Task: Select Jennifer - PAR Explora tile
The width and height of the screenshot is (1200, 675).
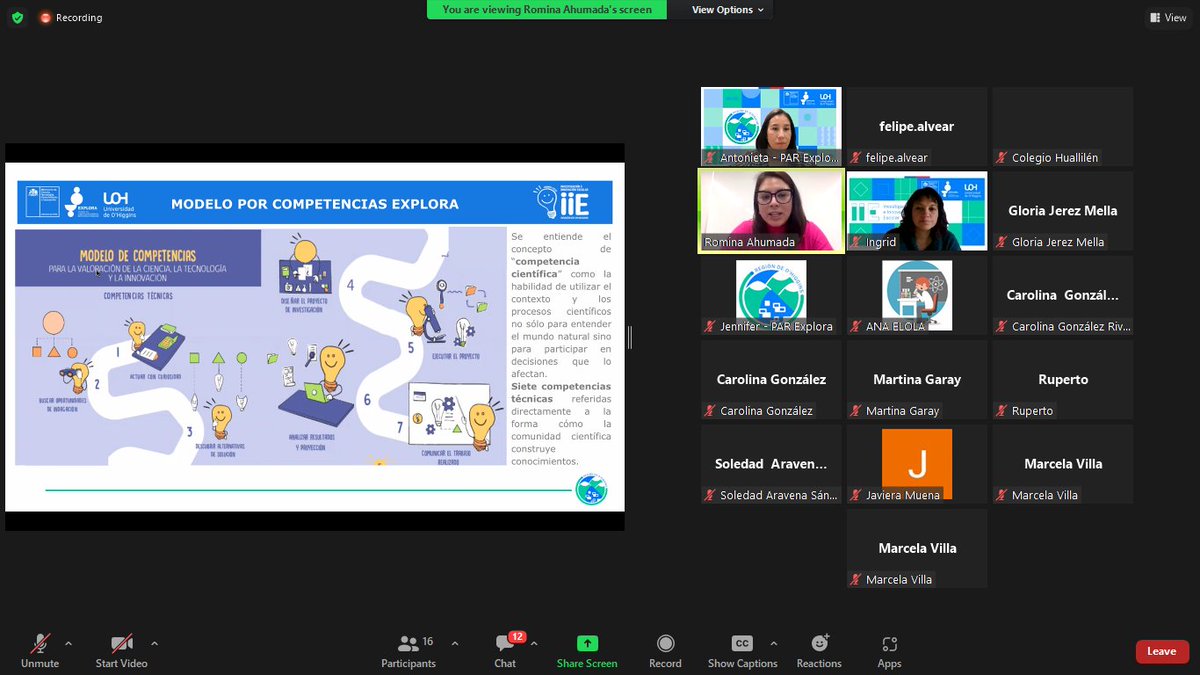Action: coord(771,295)
